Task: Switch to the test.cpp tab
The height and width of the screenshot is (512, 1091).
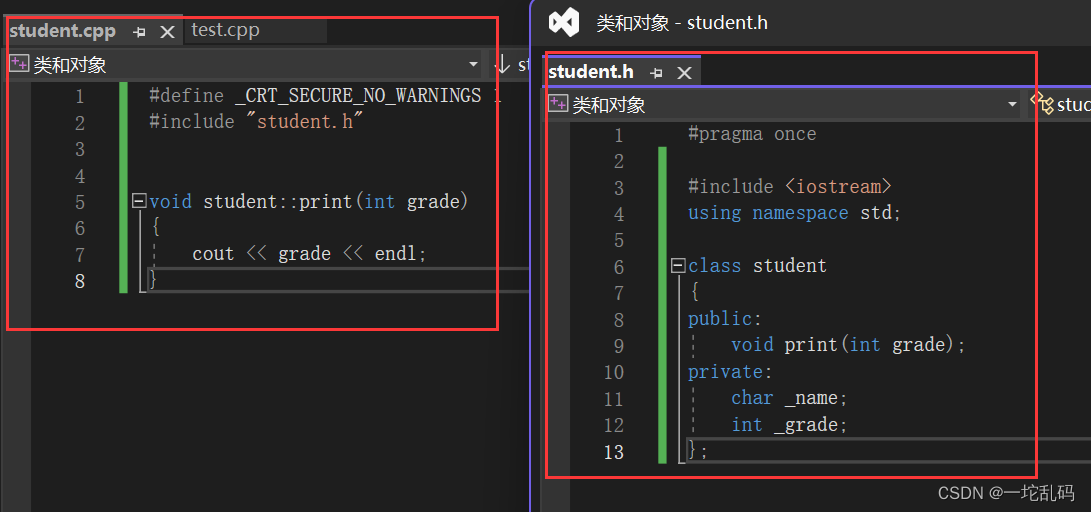Action: tap(225, 31)
